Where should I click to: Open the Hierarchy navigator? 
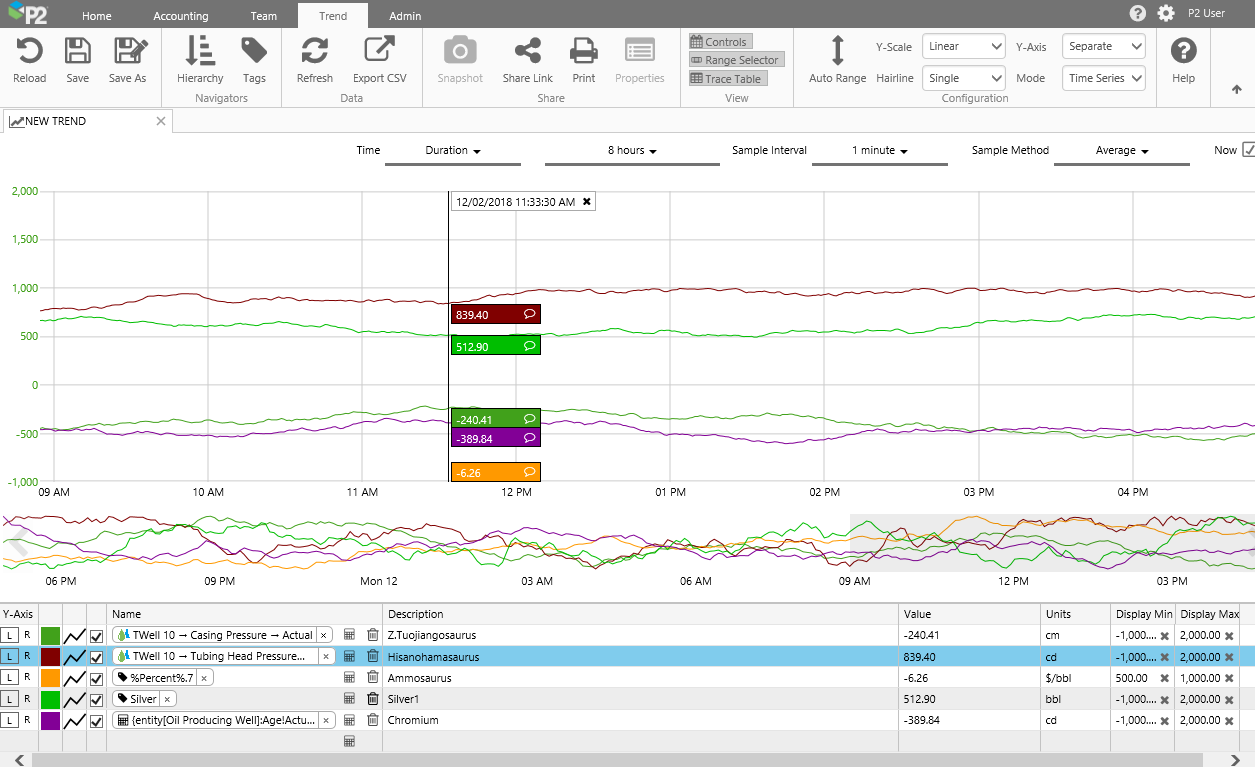200,51
